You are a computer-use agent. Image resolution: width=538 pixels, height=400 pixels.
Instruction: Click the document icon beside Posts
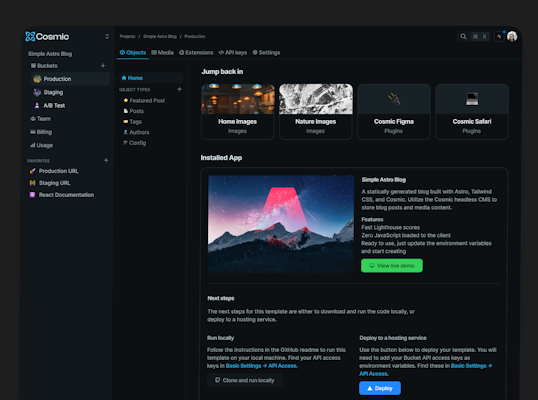[x=126, y=111]
